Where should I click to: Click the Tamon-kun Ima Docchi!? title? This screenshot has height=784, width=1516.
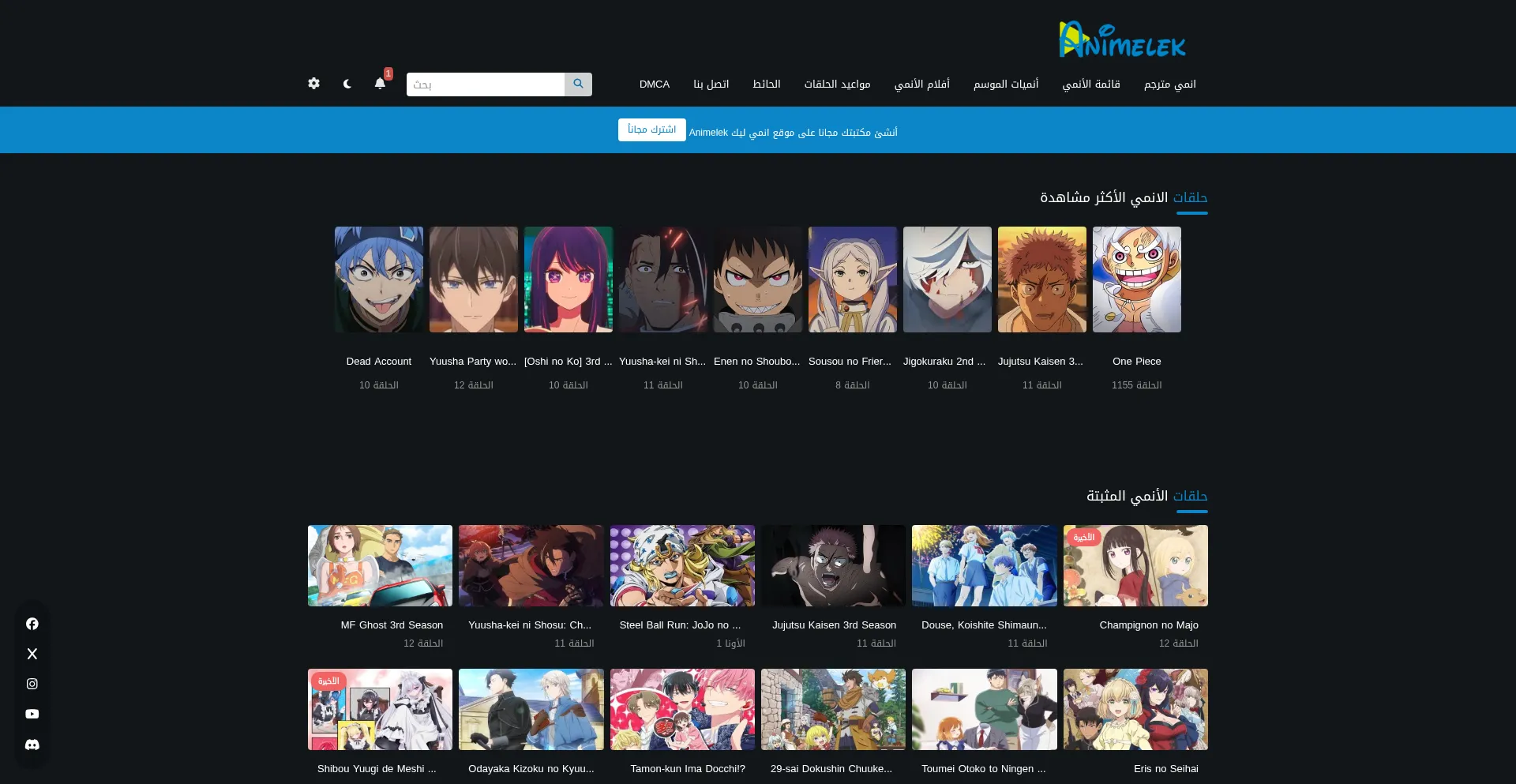click(688, 769)
